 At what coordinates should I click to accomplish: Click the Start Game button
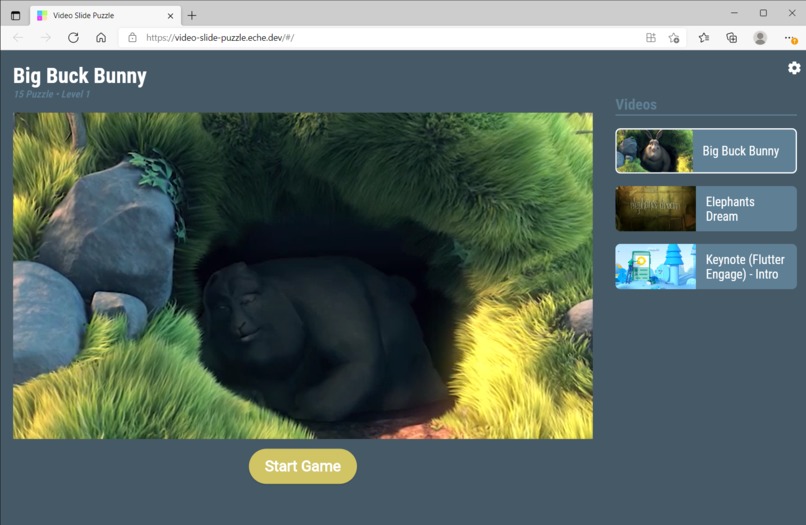(x=303, y=466)
